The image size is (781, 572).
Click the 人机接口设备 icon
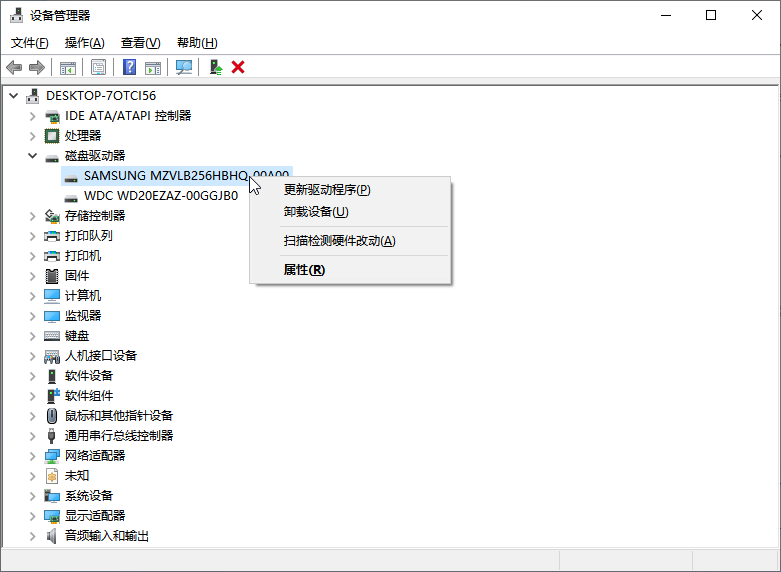point(52,356)
